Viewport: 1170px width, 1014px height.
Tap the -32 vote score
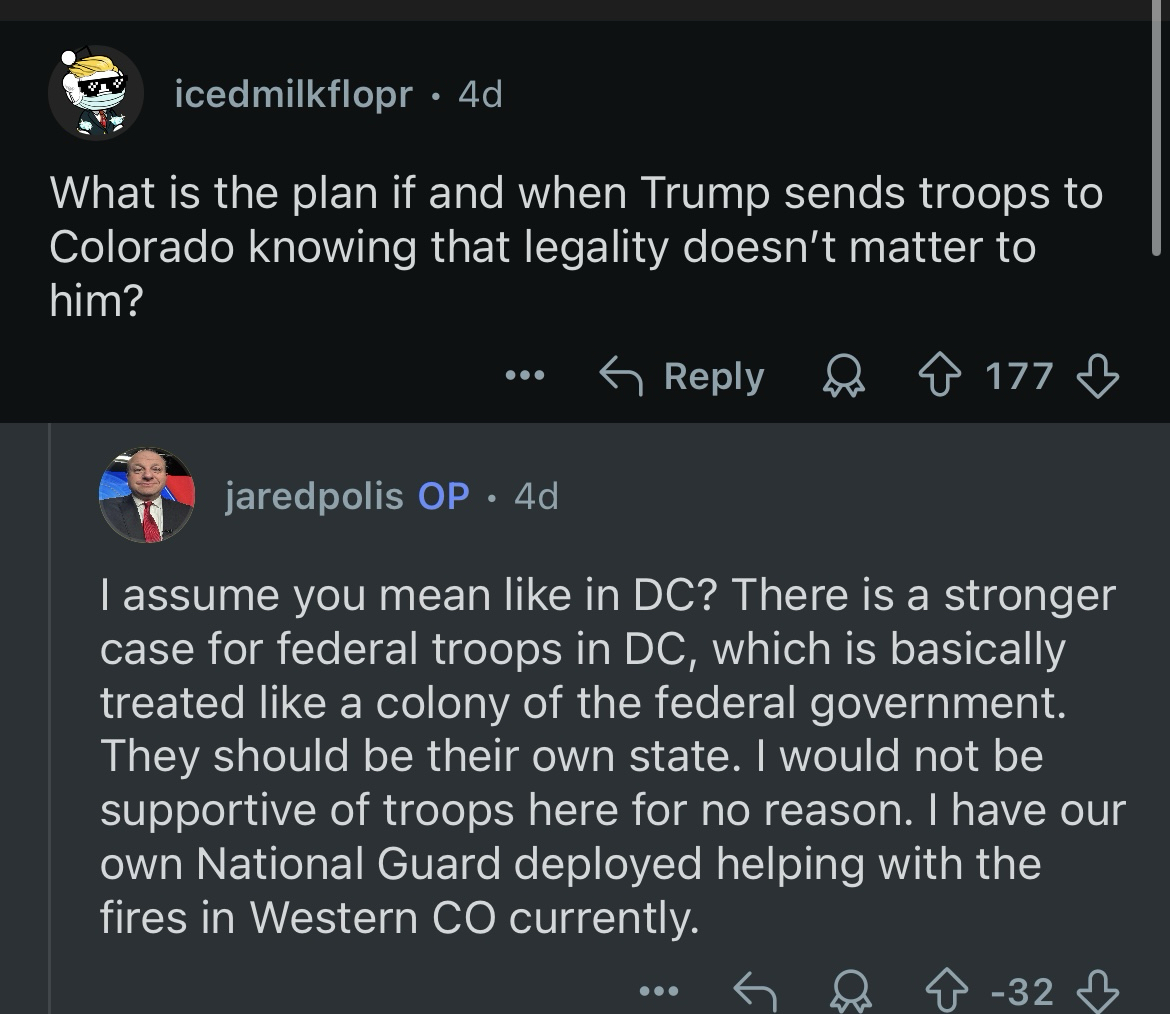1020,991
